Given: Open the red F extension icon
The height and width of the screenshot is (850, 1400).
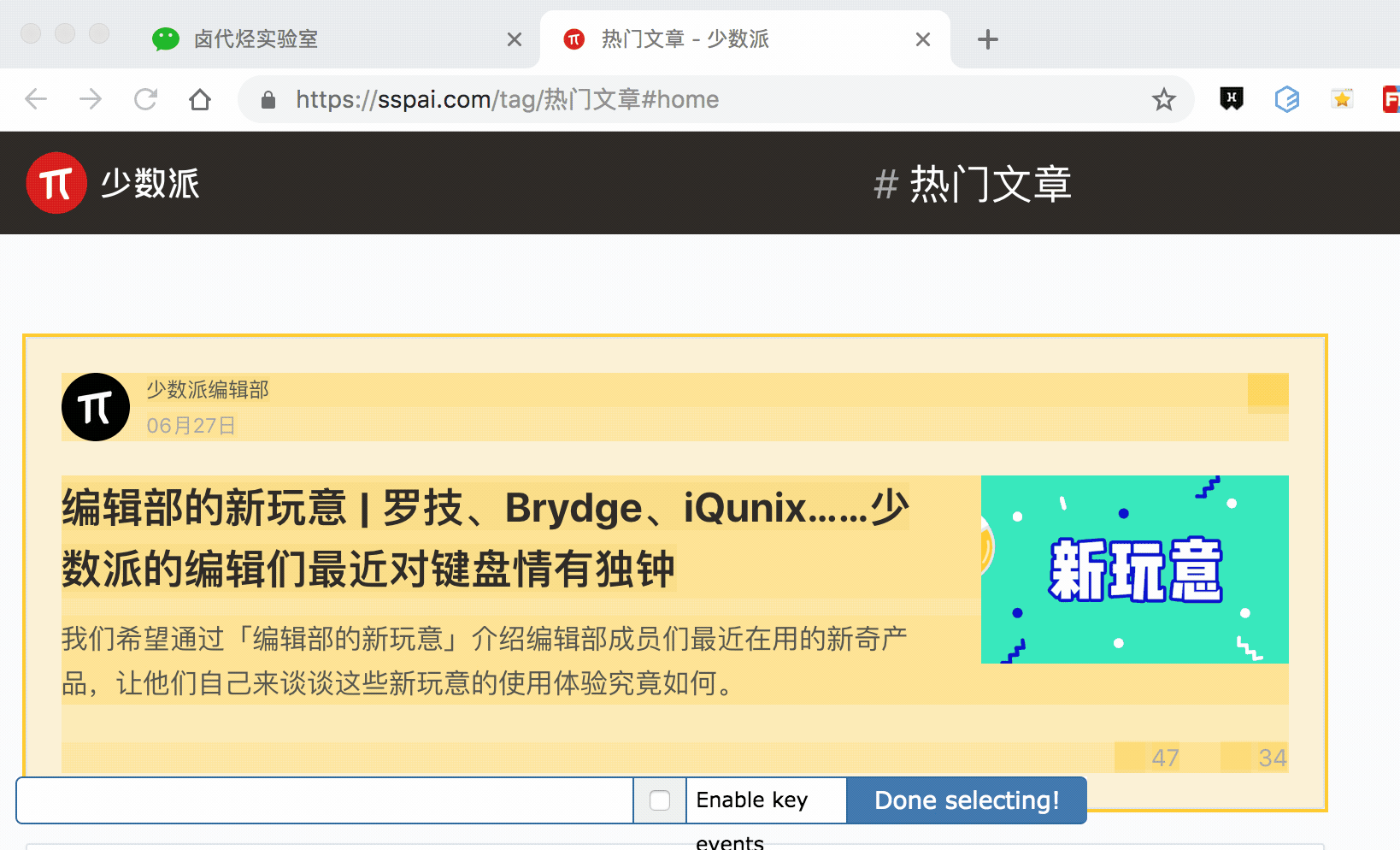Looking at the screenshot, I should click(x=1391, y=99).
